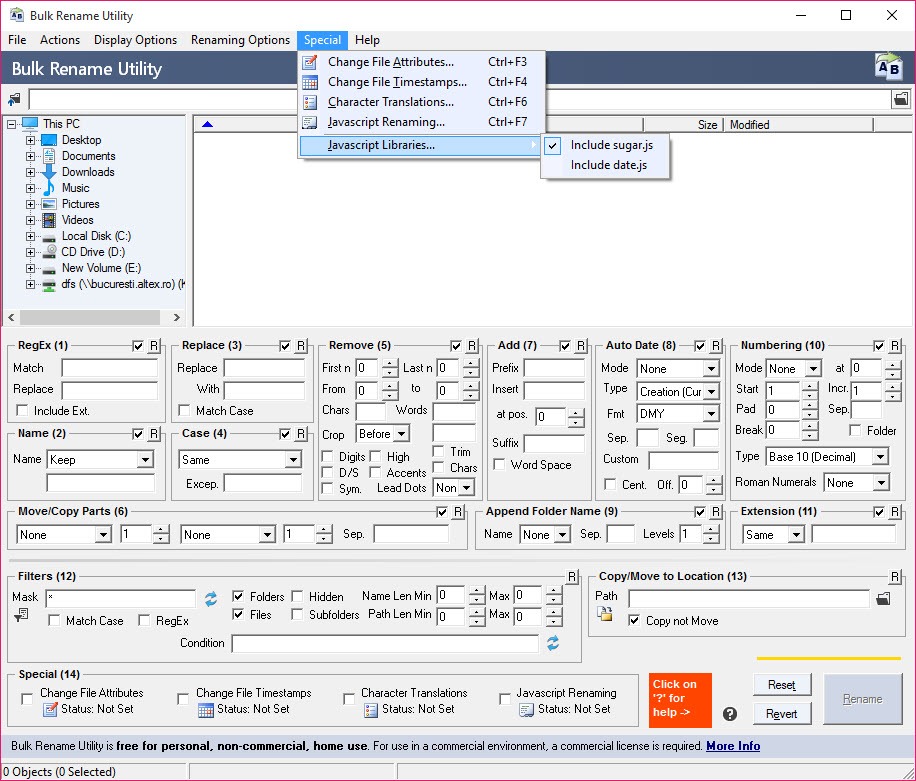Click the RegEx Match input field
The width and height of the screenshot is (916, 781).
click(109, 368)
